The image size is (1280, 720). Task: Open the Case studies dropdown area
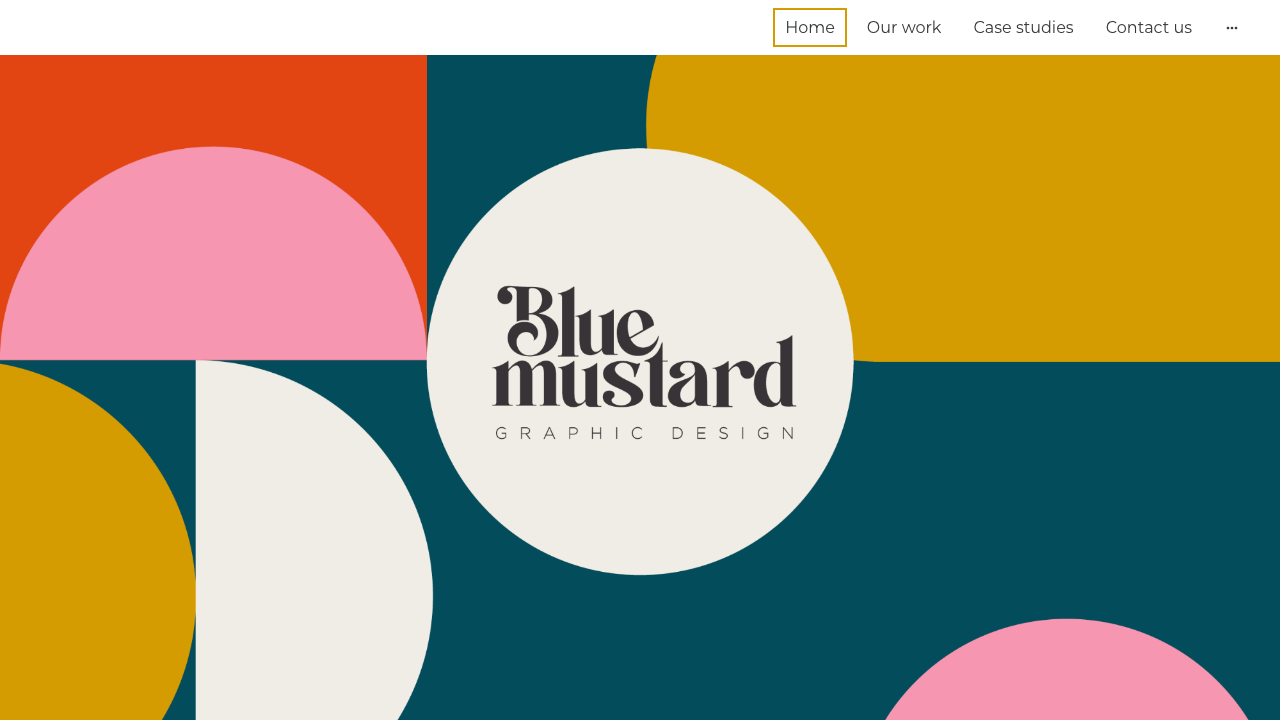(x=1023, y=27)
